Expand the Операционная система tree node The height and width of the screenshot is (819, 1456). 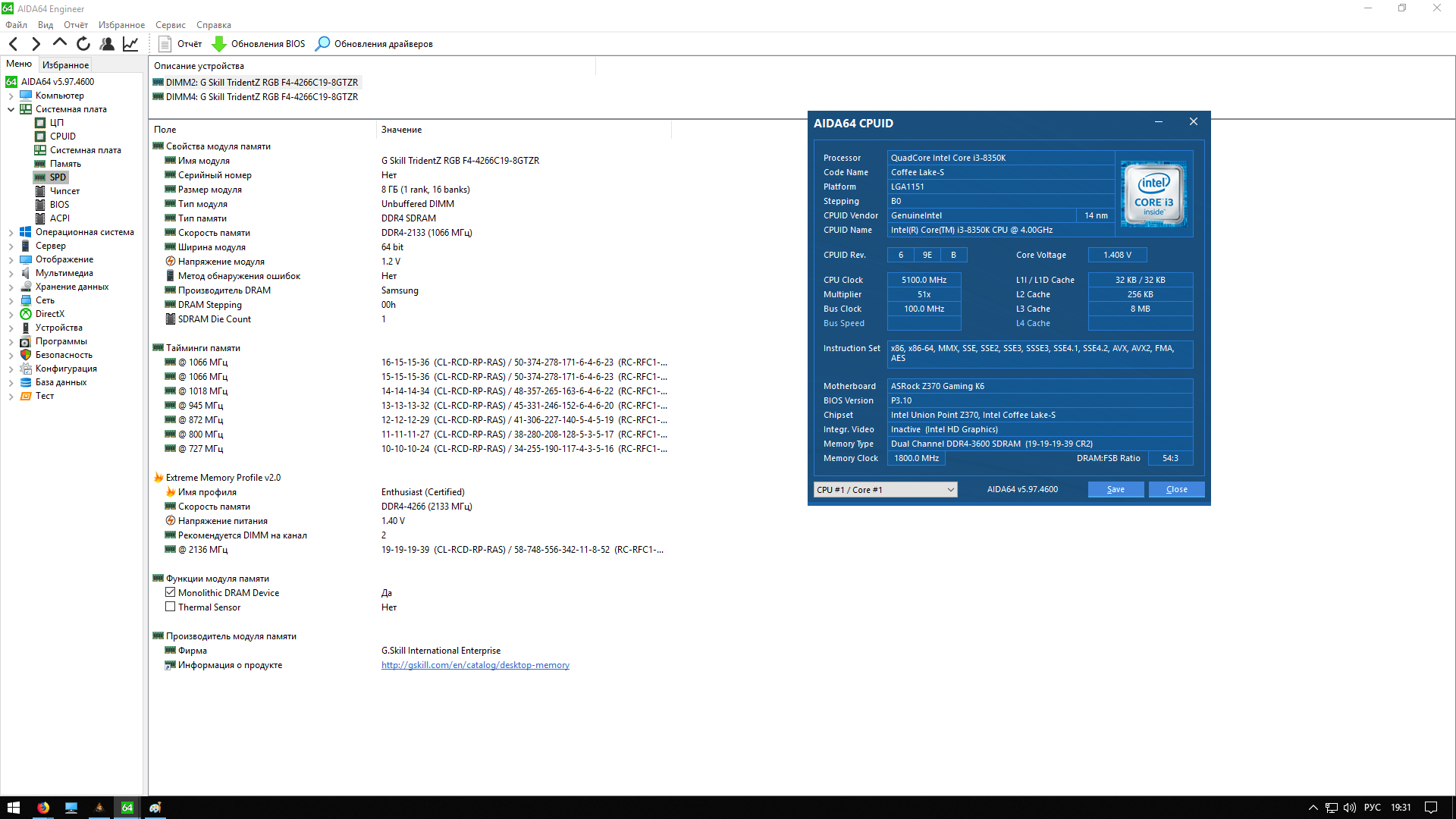11,232
